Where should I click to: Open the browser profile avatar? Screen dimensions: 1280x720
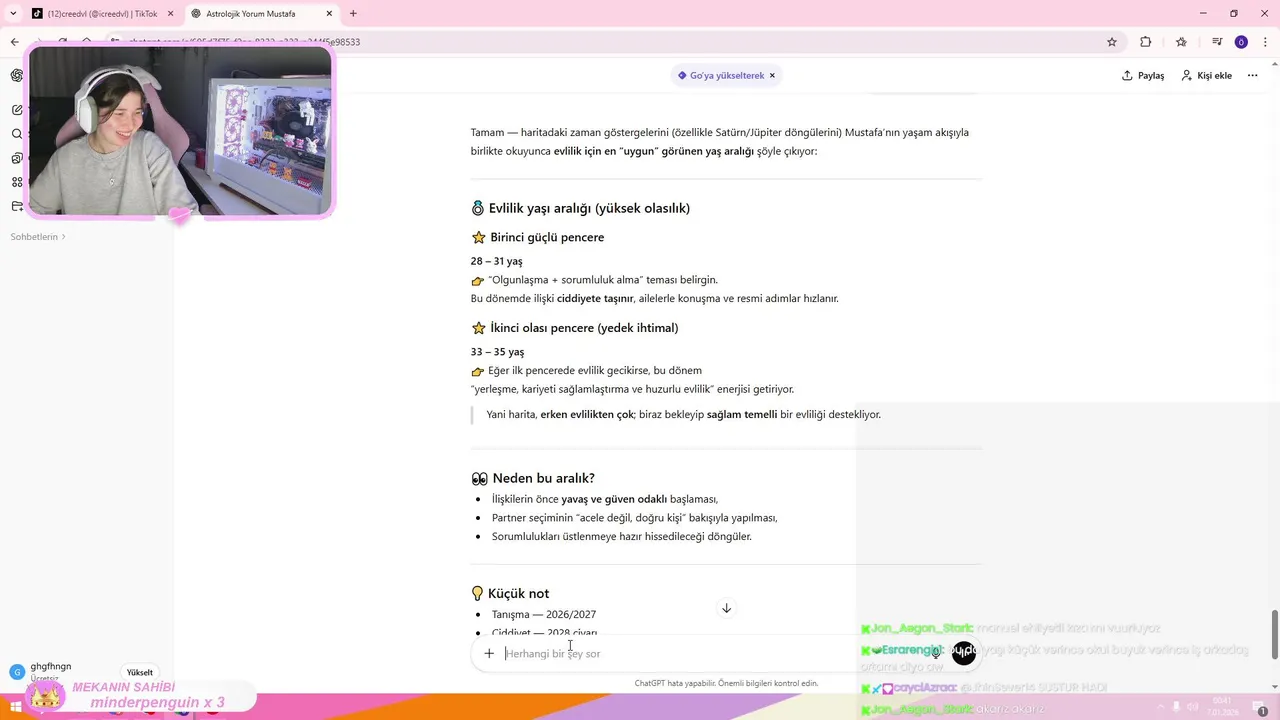1241,42
